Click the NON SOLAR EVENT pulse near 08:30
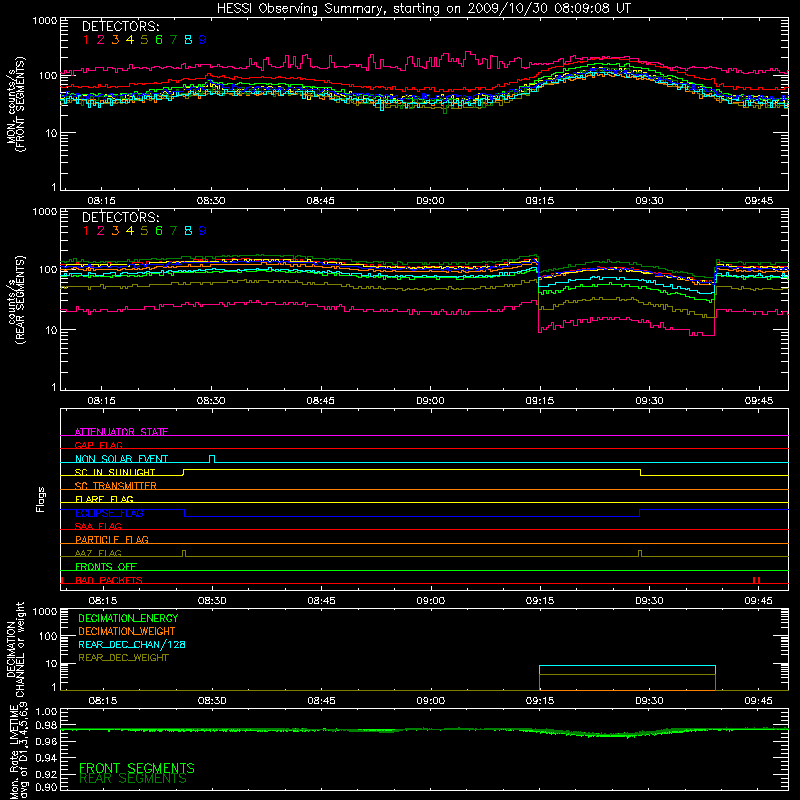This screenshot has width=800, height=800. coord(212,459)
